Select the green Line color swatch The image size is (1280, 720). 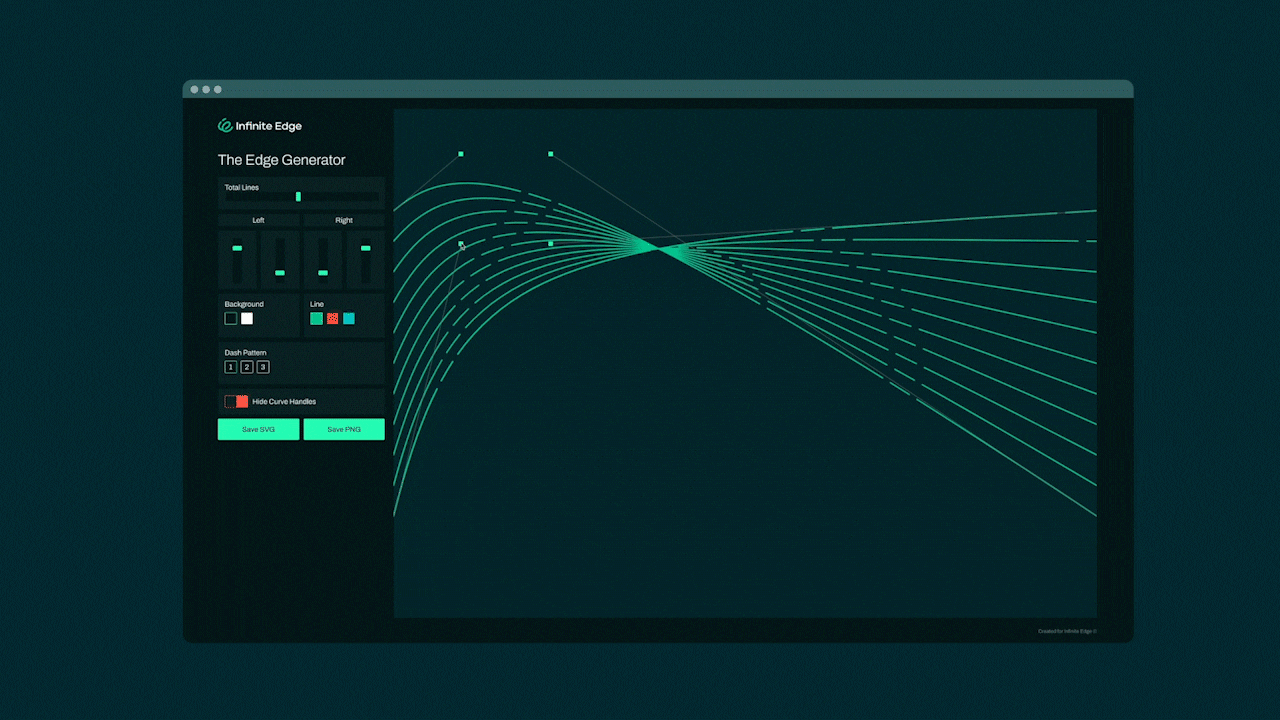(x=316, y=318)
